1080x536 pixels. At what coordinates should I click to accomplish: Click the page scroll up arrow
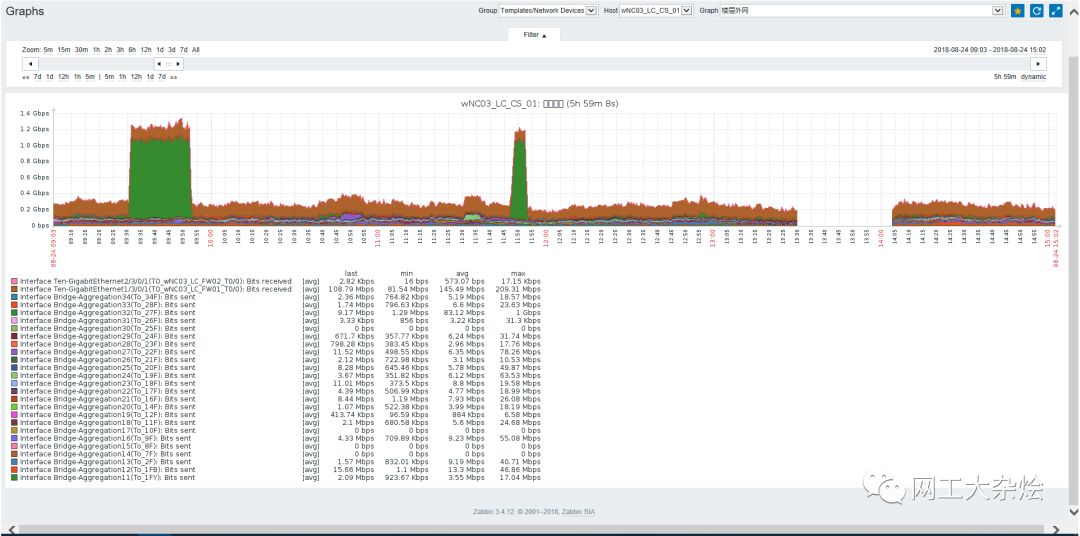[1074, 10]
